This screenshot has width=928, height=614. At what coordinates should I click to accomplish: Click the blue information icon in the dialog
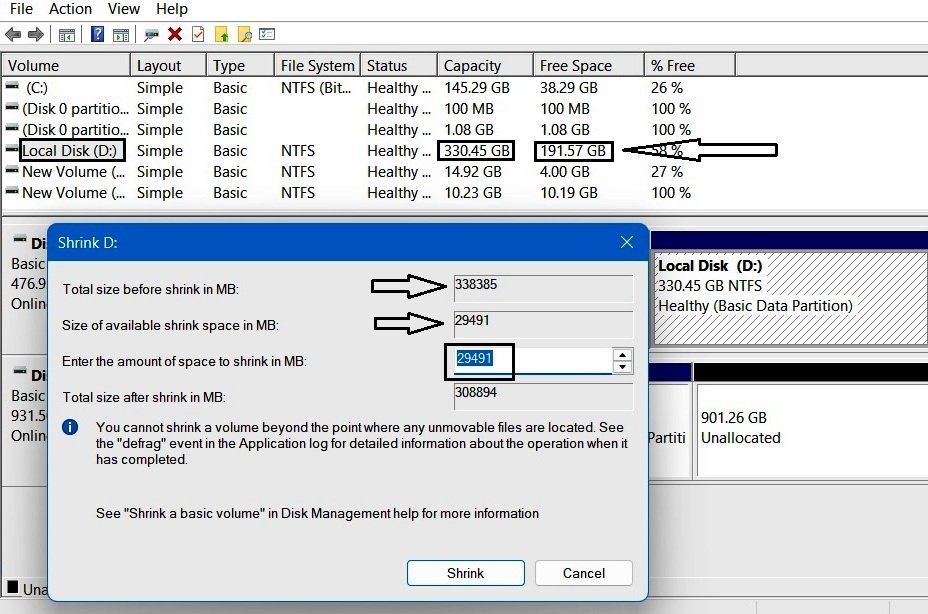point(70,427)
